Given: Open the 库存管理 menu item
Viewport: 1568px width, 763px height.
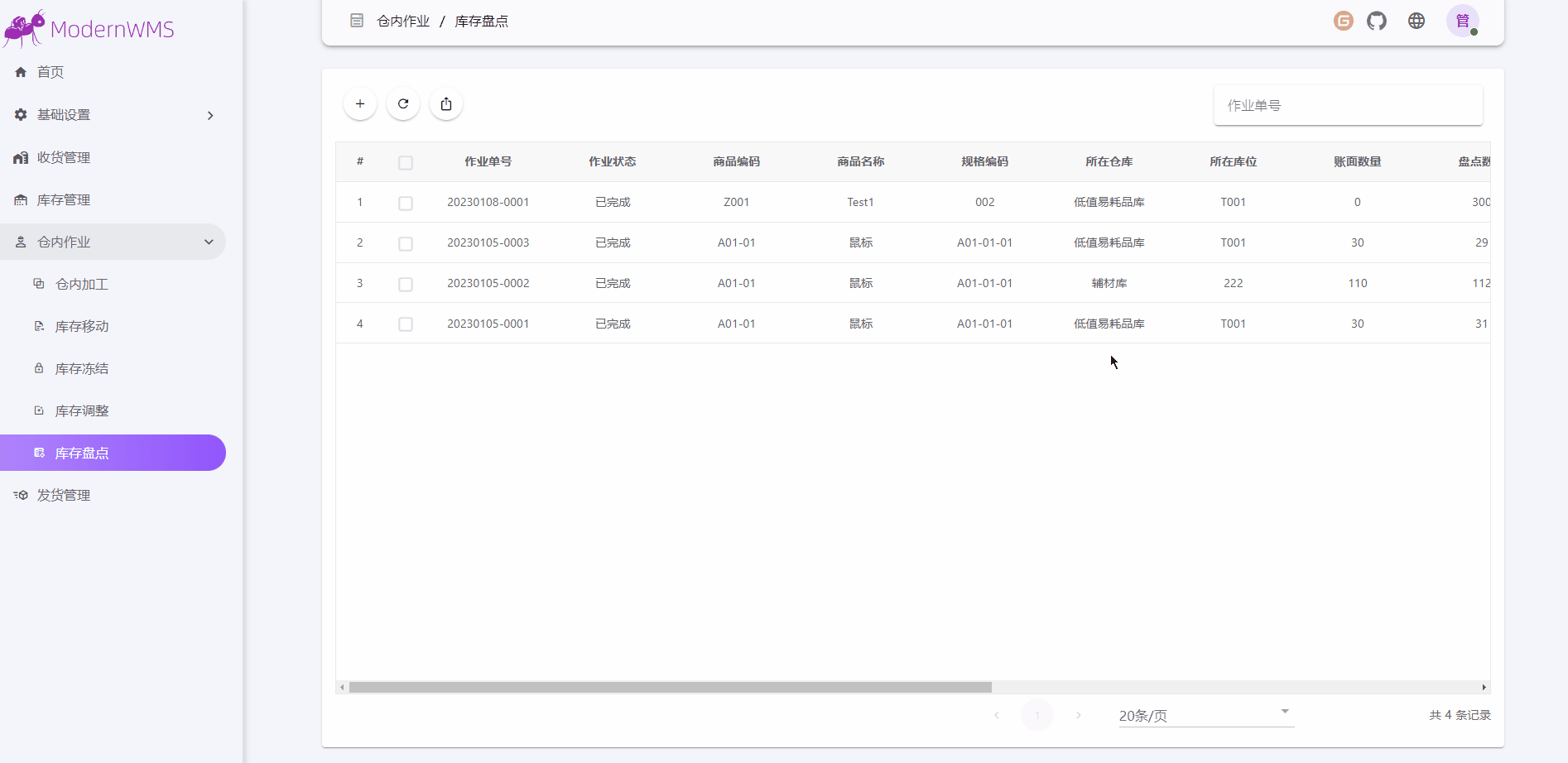Looking at the screenshot, I should pos(113,199).
